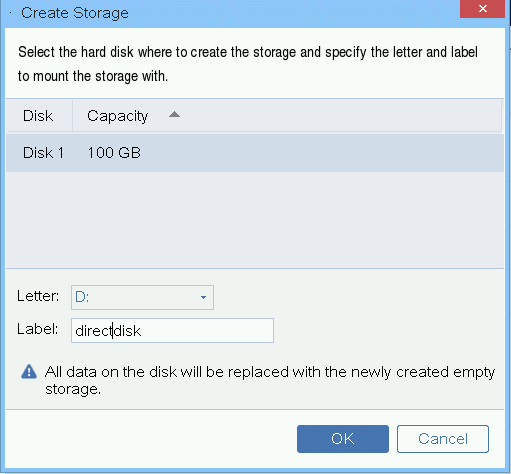Viewport: 511px width, 474px height.
Task: Toggle the Capacity sort arrow
Action: [x=174, y=115]
